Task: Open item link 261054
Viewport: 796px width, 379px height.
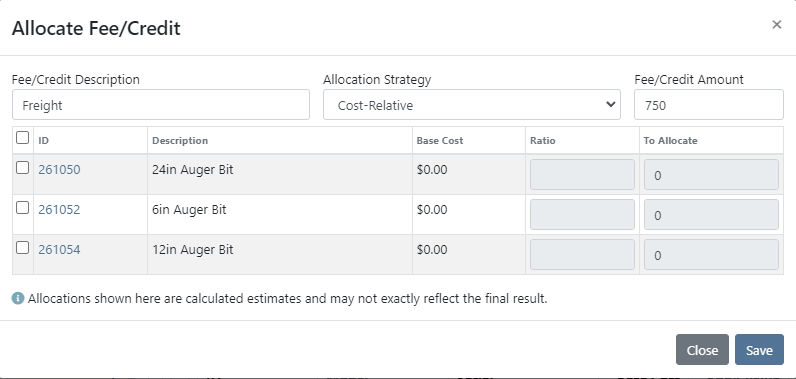Action: click(x=59, y=250)
